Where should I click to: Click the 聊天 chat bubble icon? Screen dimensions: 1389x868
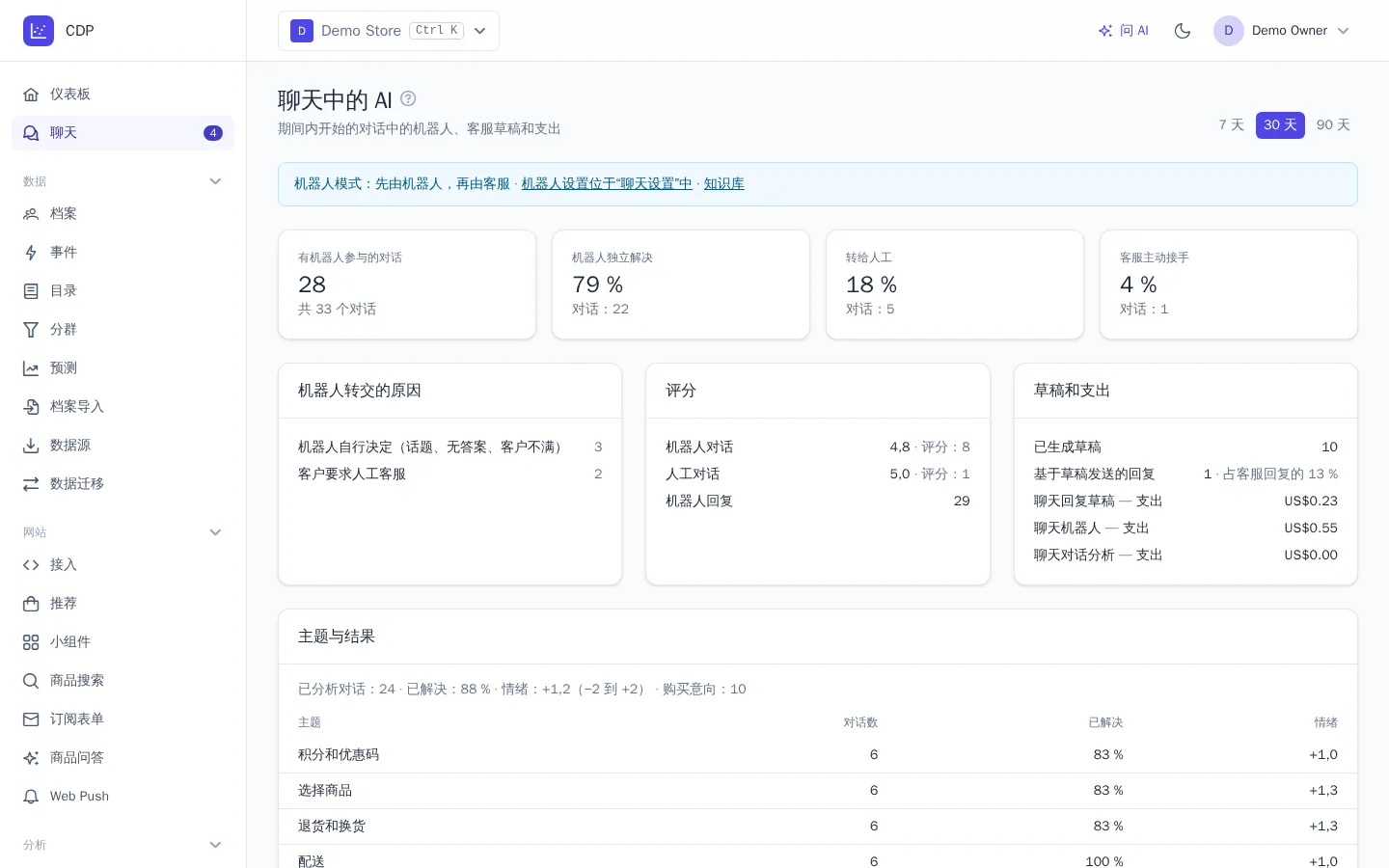pos(31,133)
